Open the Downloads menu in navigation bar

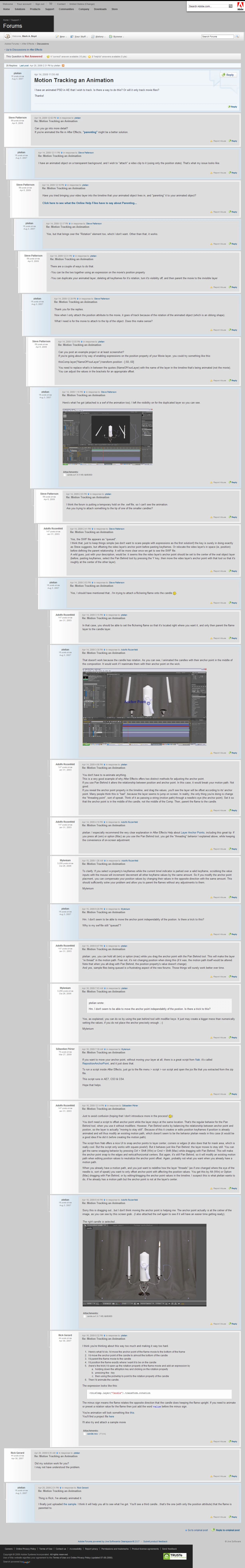[100, 9]
